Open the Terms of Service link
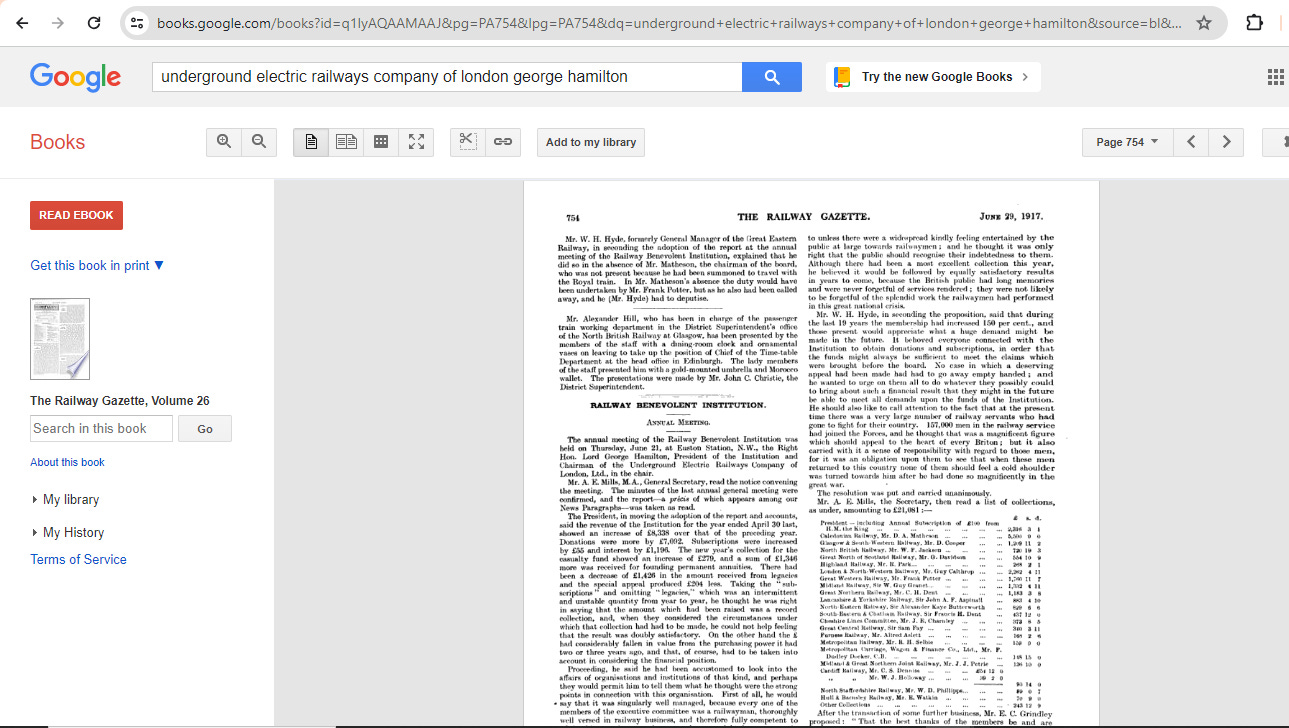 (78, 559)
